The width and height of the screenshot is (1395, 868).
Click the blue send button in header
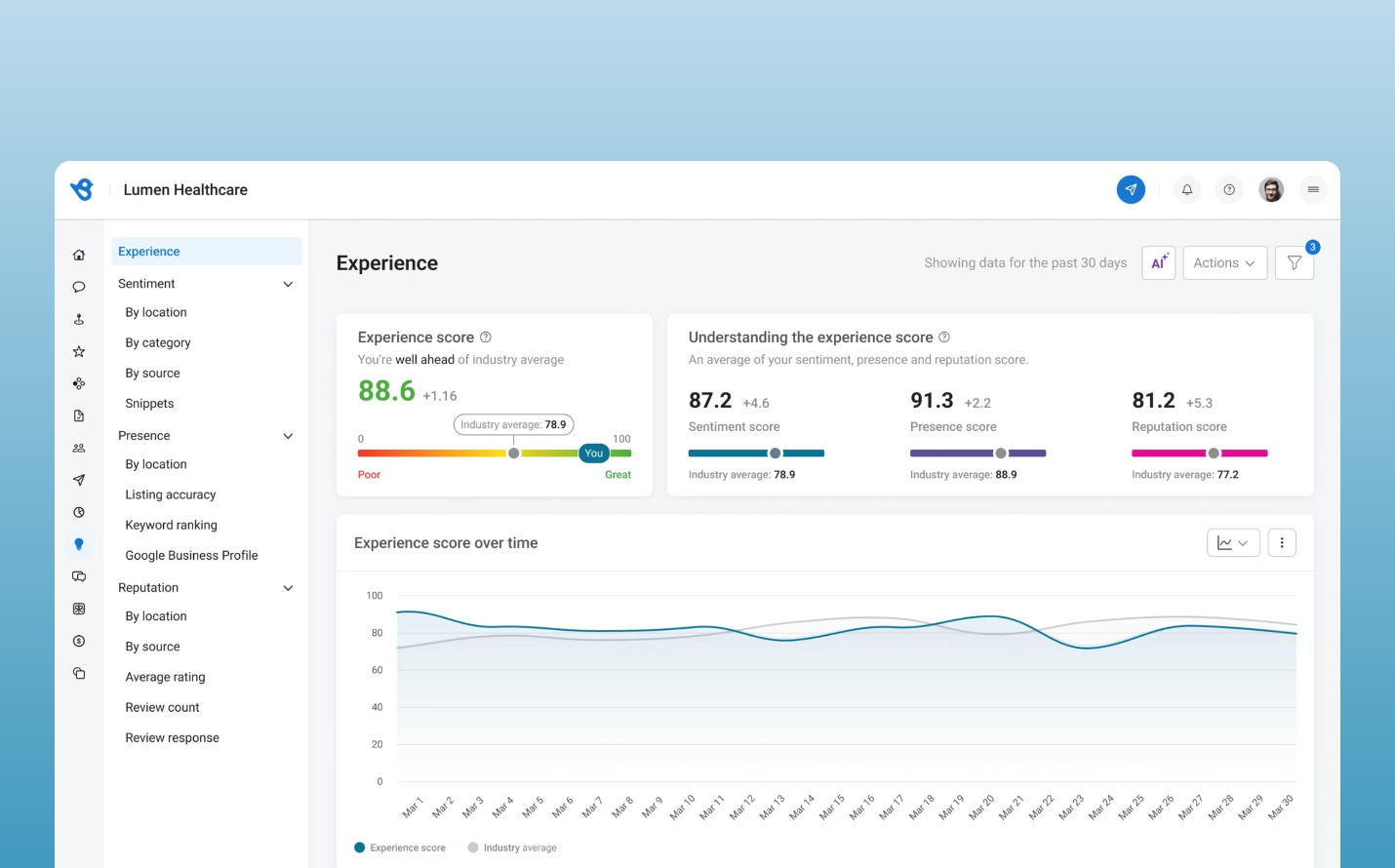[x=1131, y=189]
